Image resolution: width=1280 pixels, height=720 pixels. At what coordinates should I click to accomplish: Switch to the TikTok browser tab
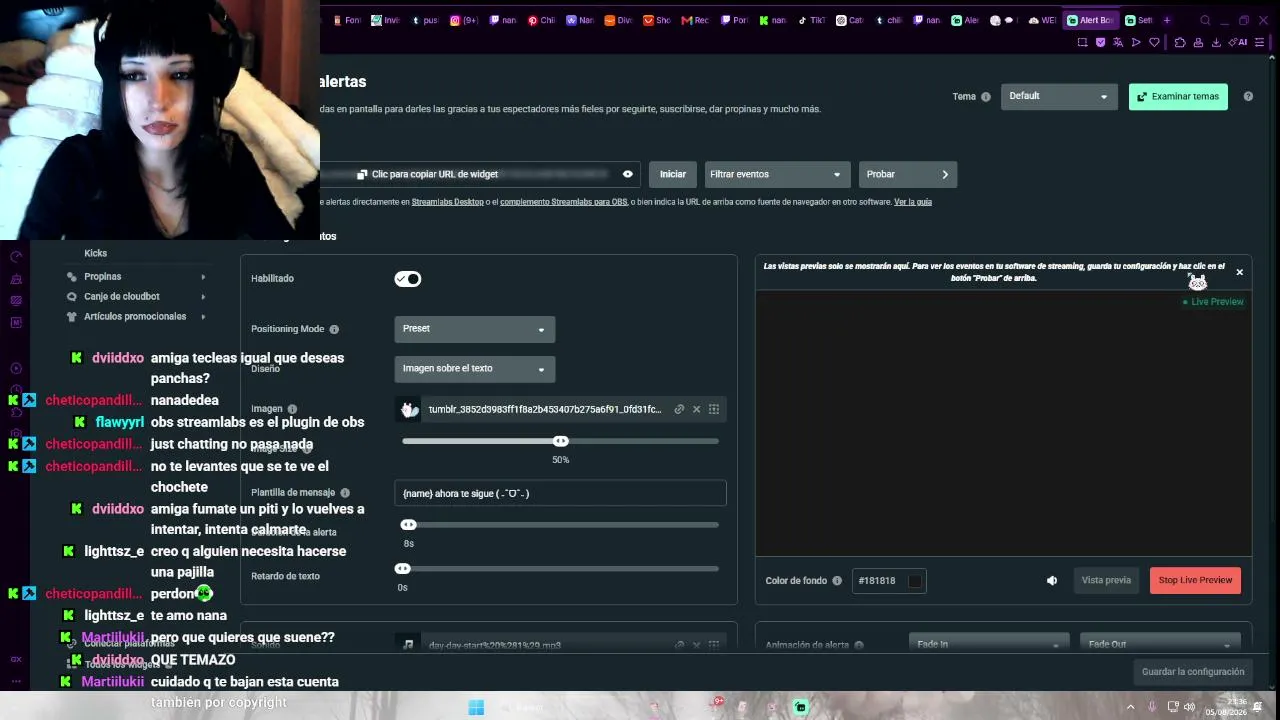[812, 20]
